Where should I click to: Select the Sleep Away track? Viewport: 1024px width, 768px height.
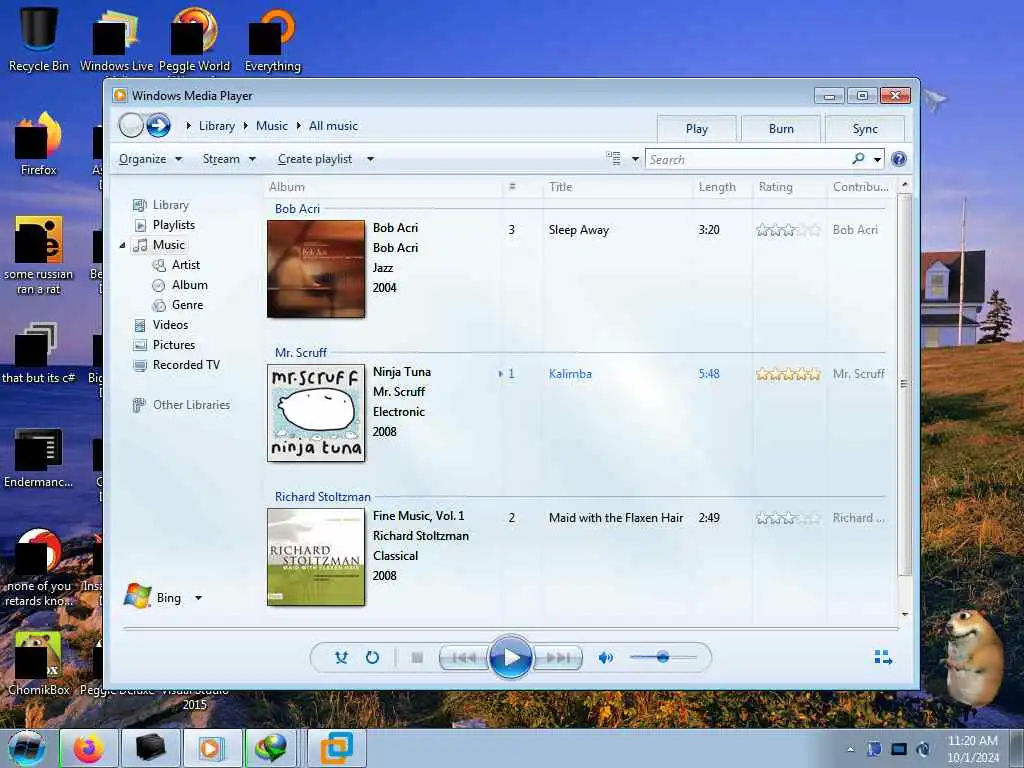coord(579,230)
